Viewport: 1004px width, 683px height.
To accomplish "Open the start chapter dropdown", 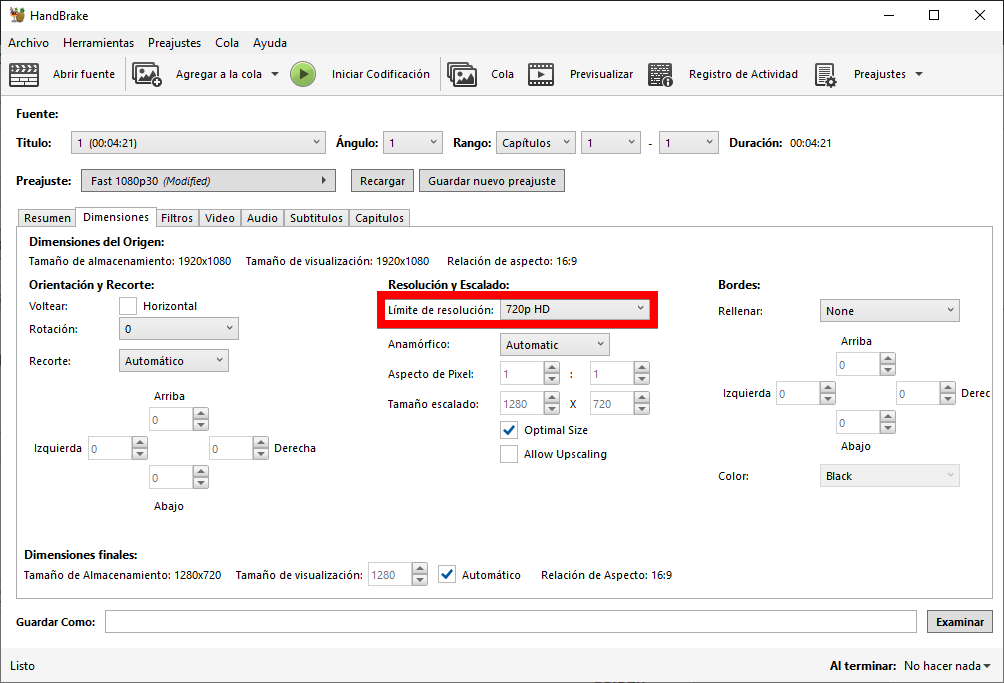I will (611, 143).
